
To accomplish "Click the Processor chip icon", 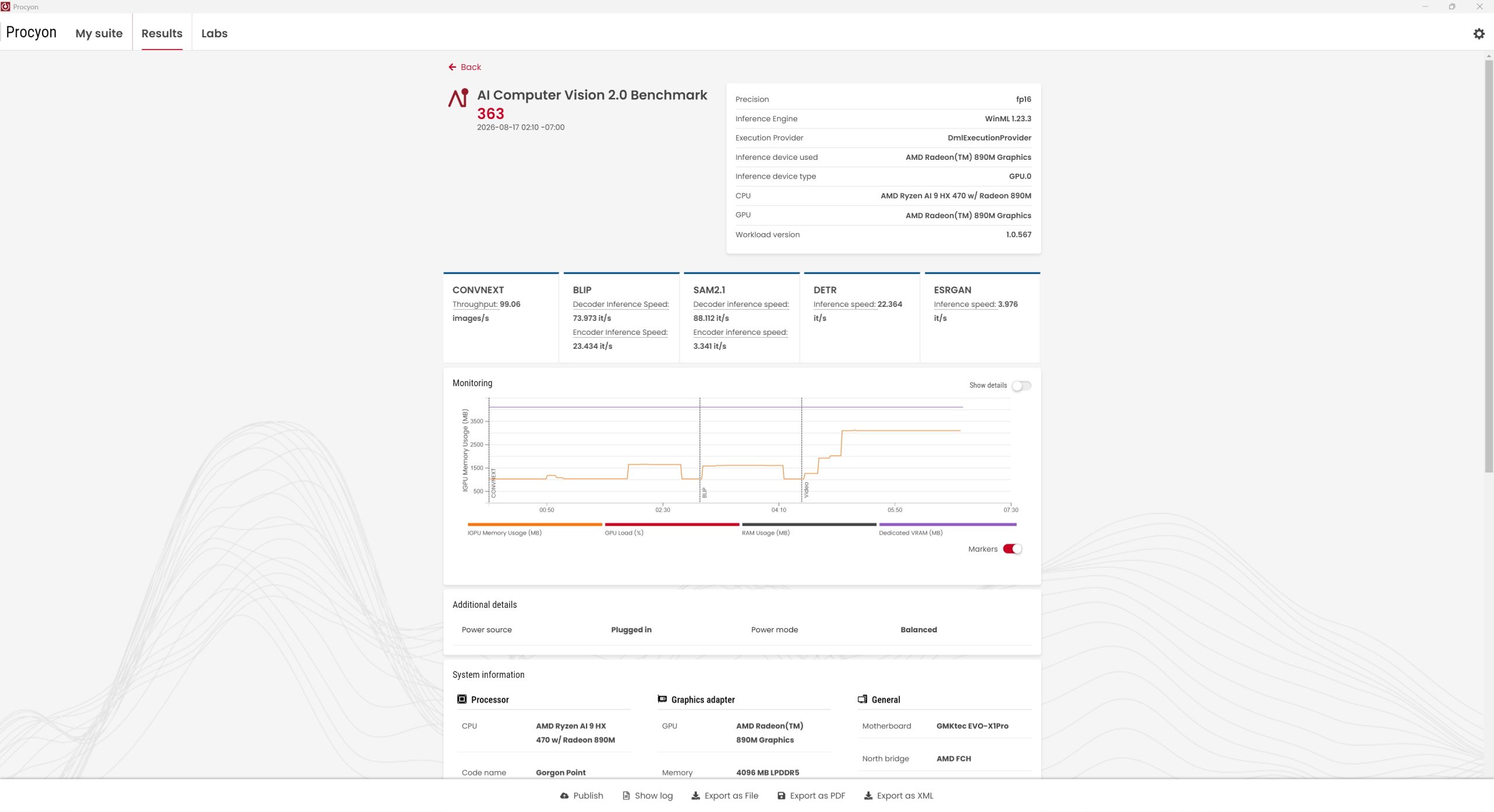I will click(x=462, y=699).
